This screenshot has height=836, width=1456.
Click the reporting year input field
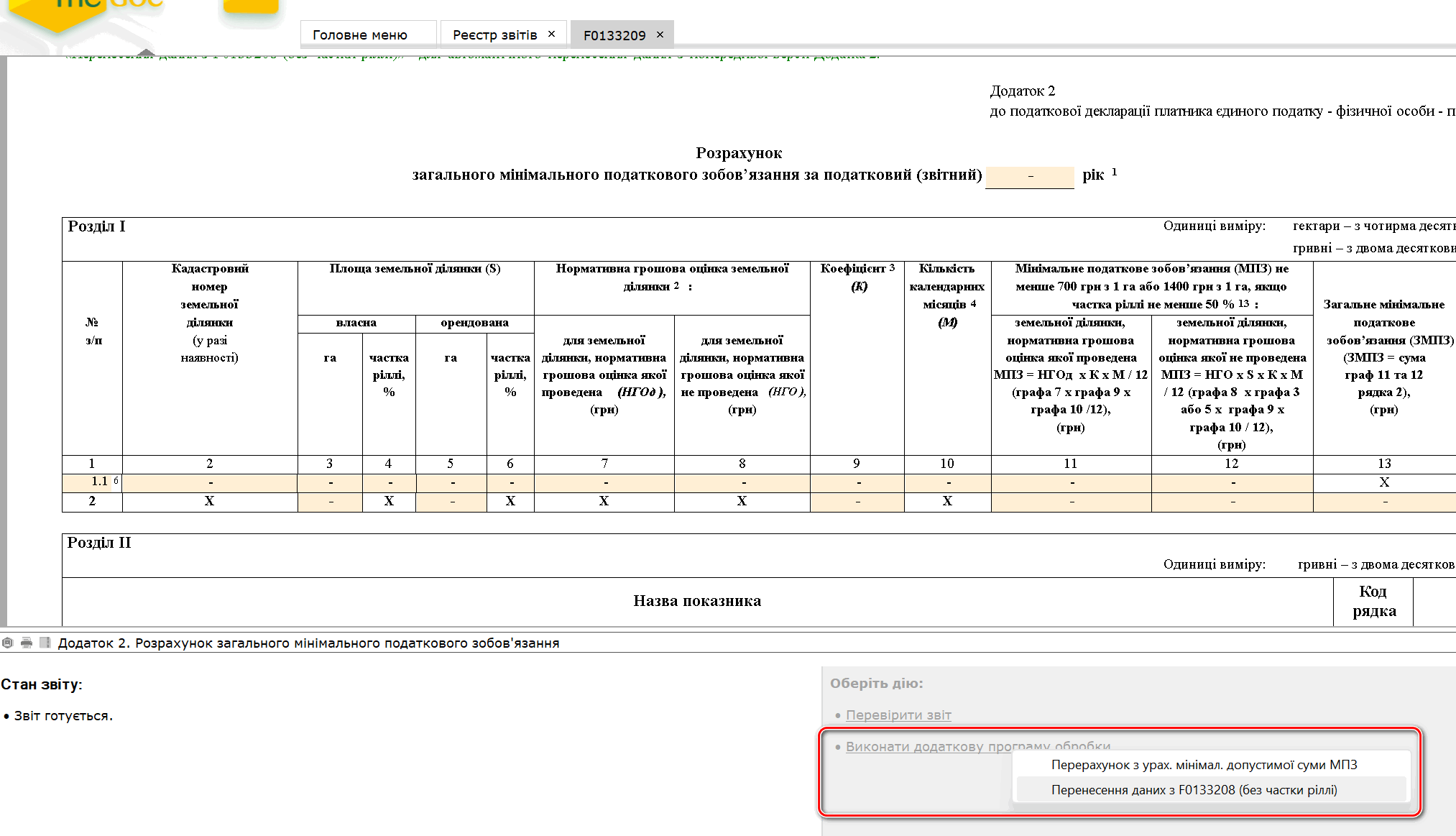pos(1029,176)
